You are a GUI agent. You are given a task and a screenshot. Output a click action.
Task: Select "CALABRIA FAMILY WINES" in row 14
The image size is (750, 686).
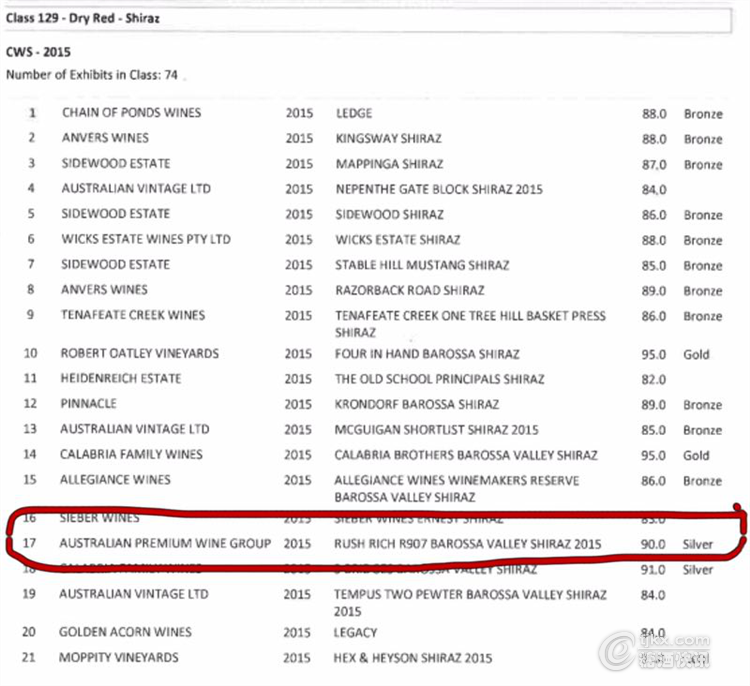pyautogui.click(x=131, y=454)
